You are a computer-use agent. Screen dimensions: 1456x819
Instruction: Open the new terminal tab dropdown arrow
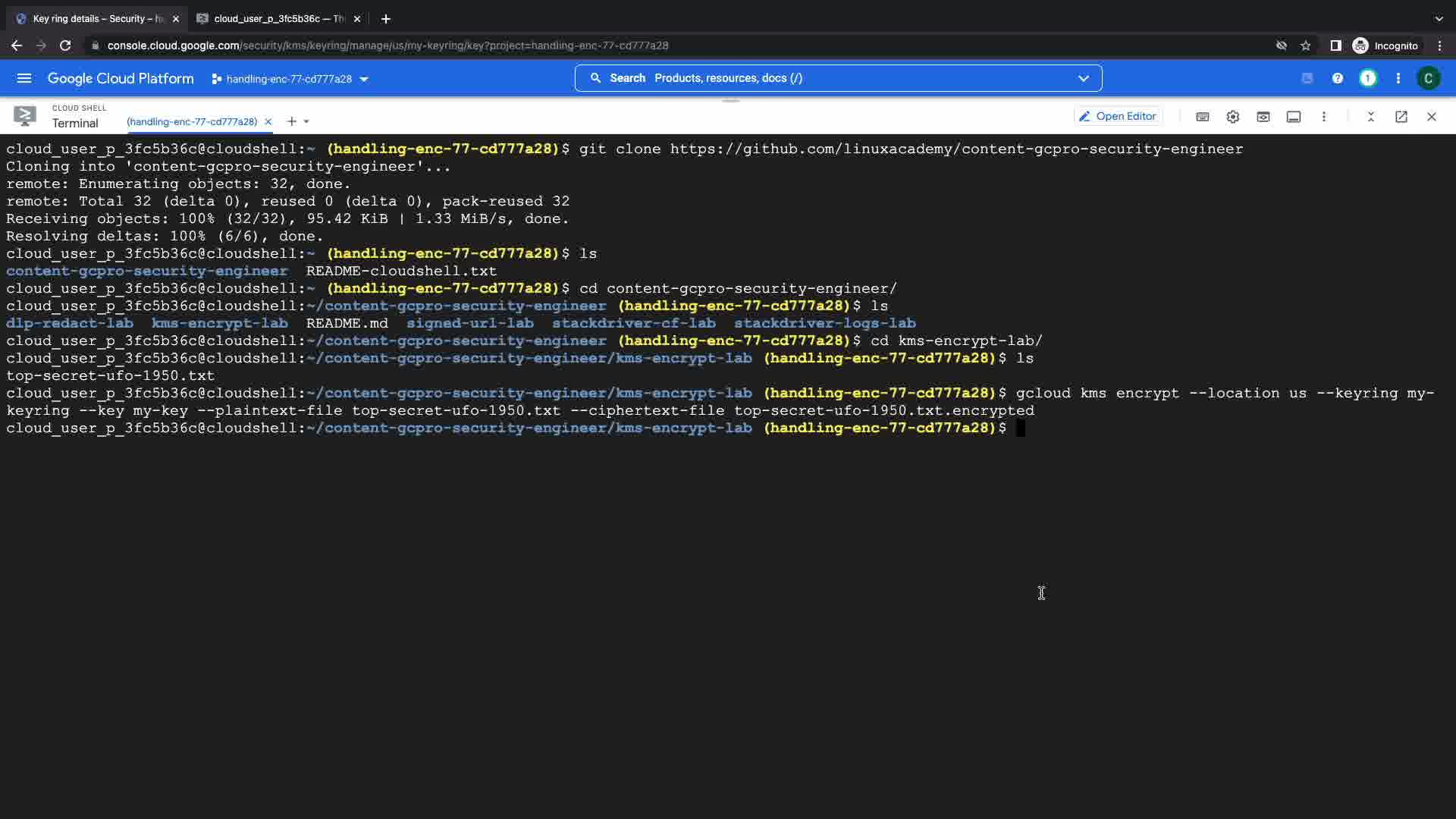point(306,121)
